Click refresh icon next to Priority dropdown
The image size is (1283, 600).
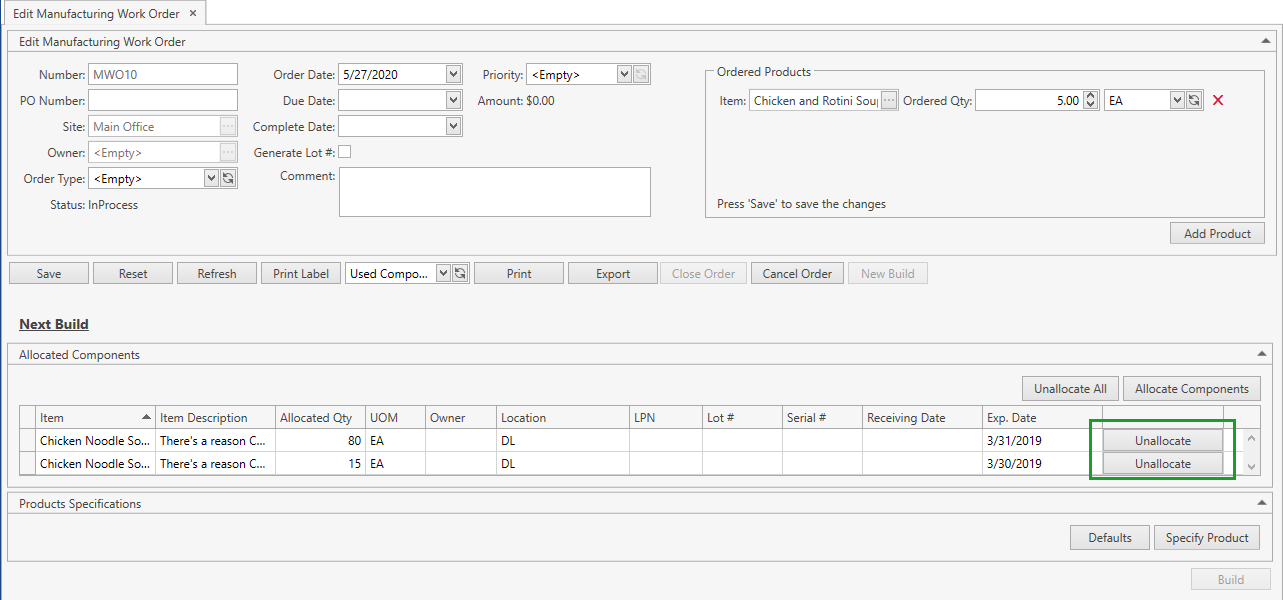click(640, 74)
